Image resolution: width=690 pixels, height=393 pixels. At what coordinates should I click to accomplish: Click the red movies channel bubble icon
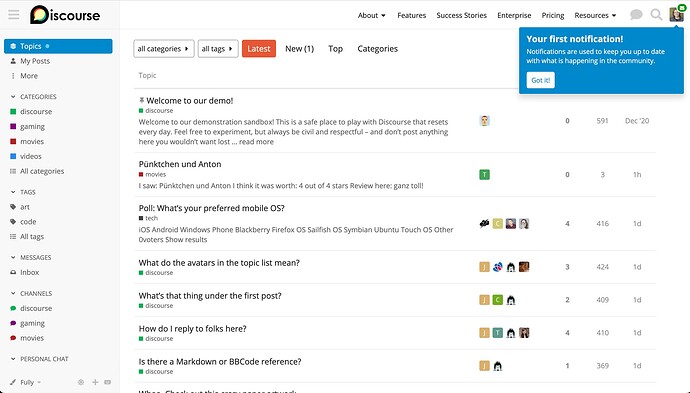point(13,338)
